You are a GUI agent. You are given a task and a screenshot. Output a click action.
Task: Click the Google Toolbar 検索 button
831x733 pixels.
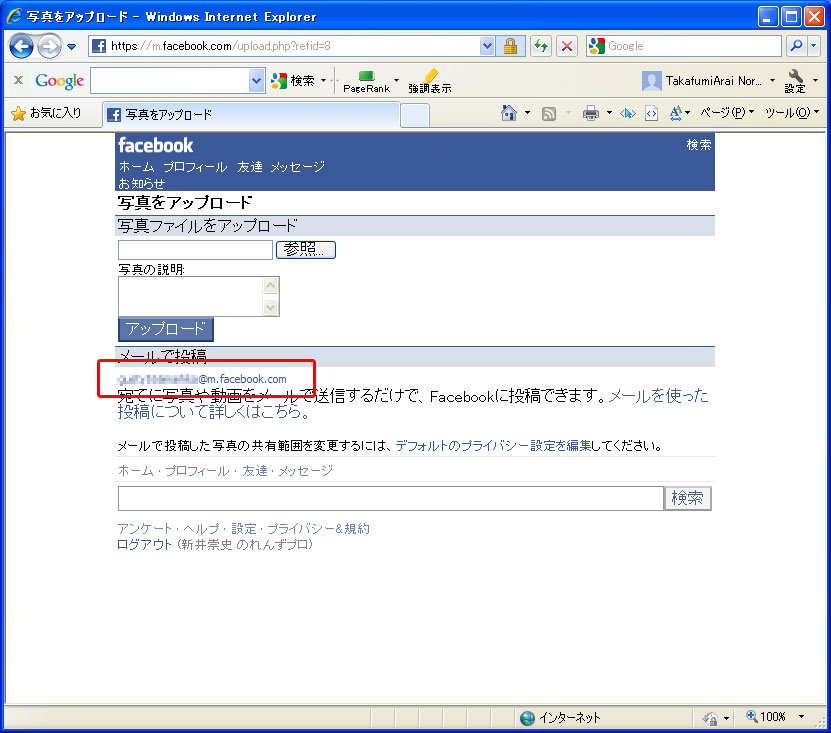click(293, 81)
